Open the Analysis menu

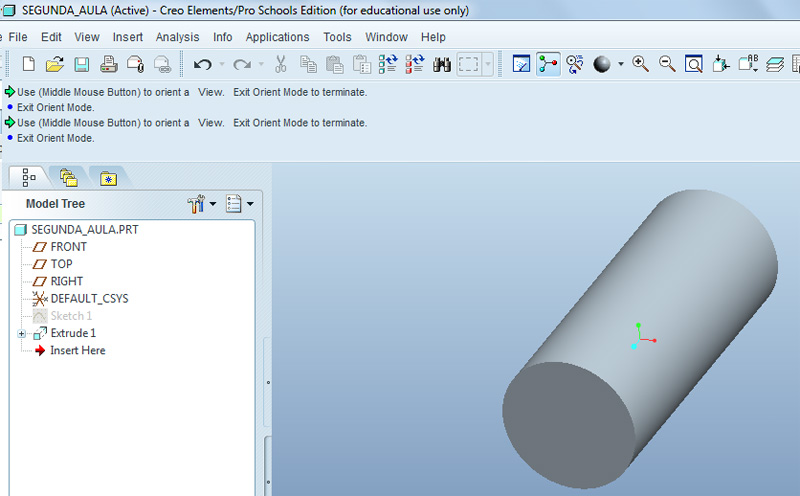coord(177,37)
